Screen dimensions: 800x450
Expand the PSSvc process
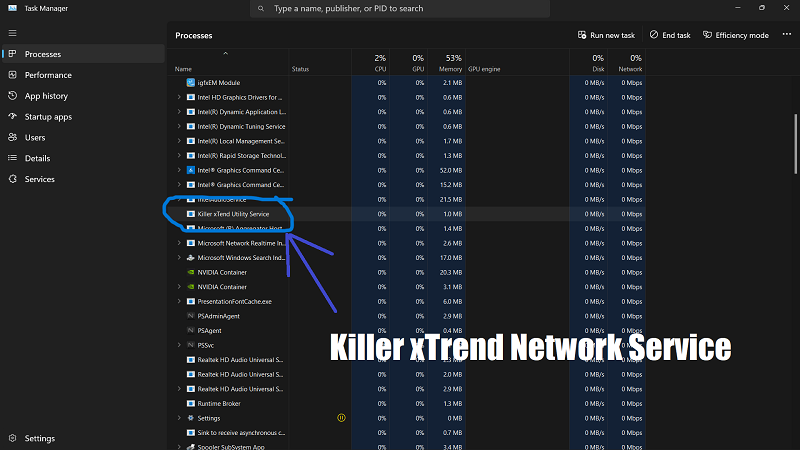(179, 345)
